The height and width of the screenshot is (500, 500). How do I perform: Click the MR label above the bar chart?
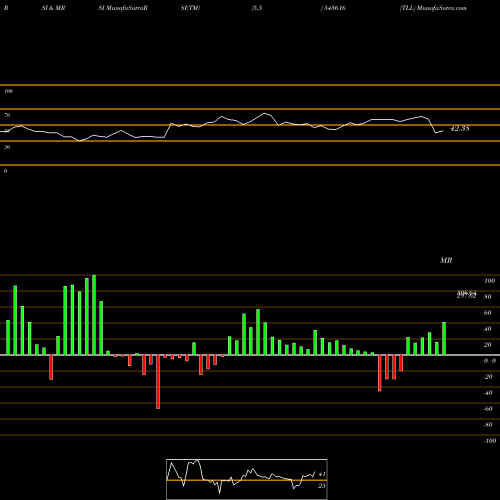click(446, 260)
